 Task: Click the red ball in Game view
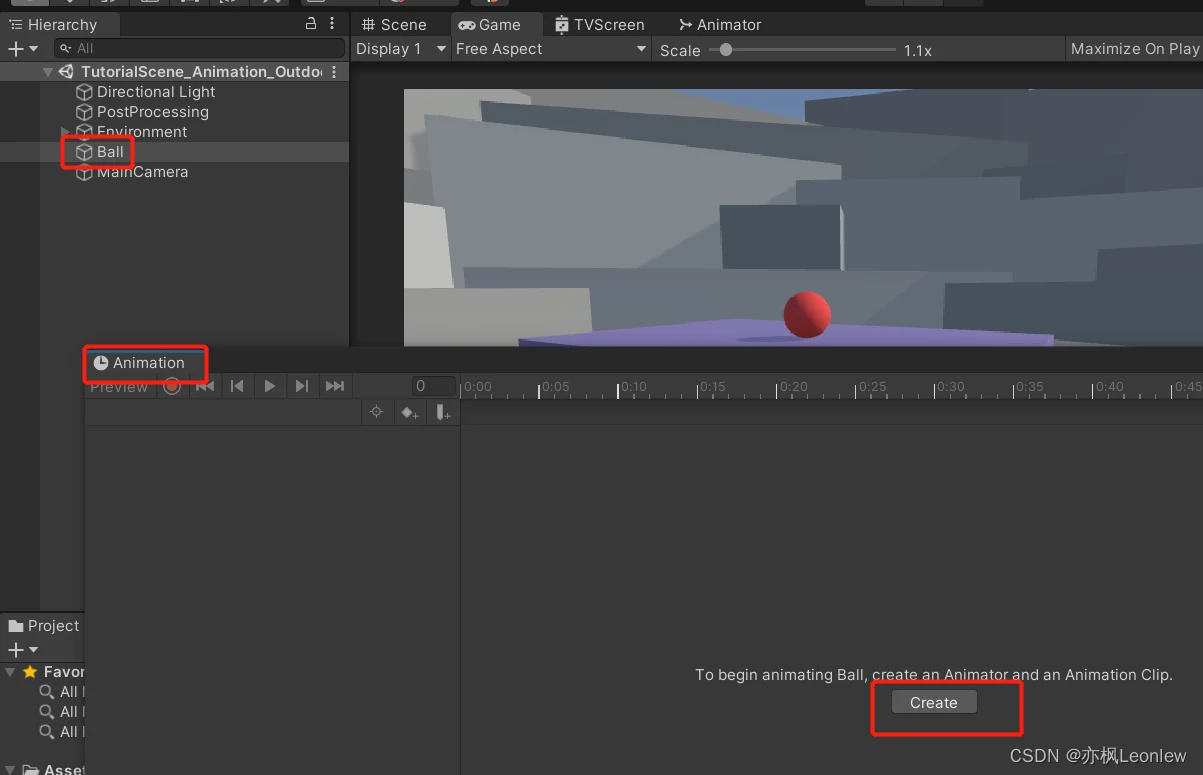(x=808, y=314)
